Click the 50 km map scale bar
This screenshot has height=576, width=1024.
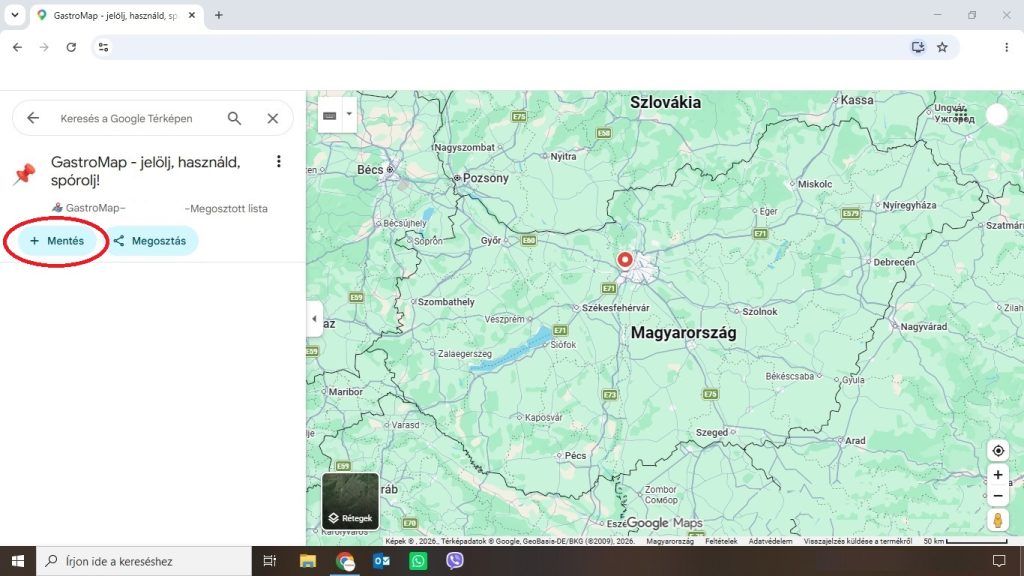coord(965,541)
